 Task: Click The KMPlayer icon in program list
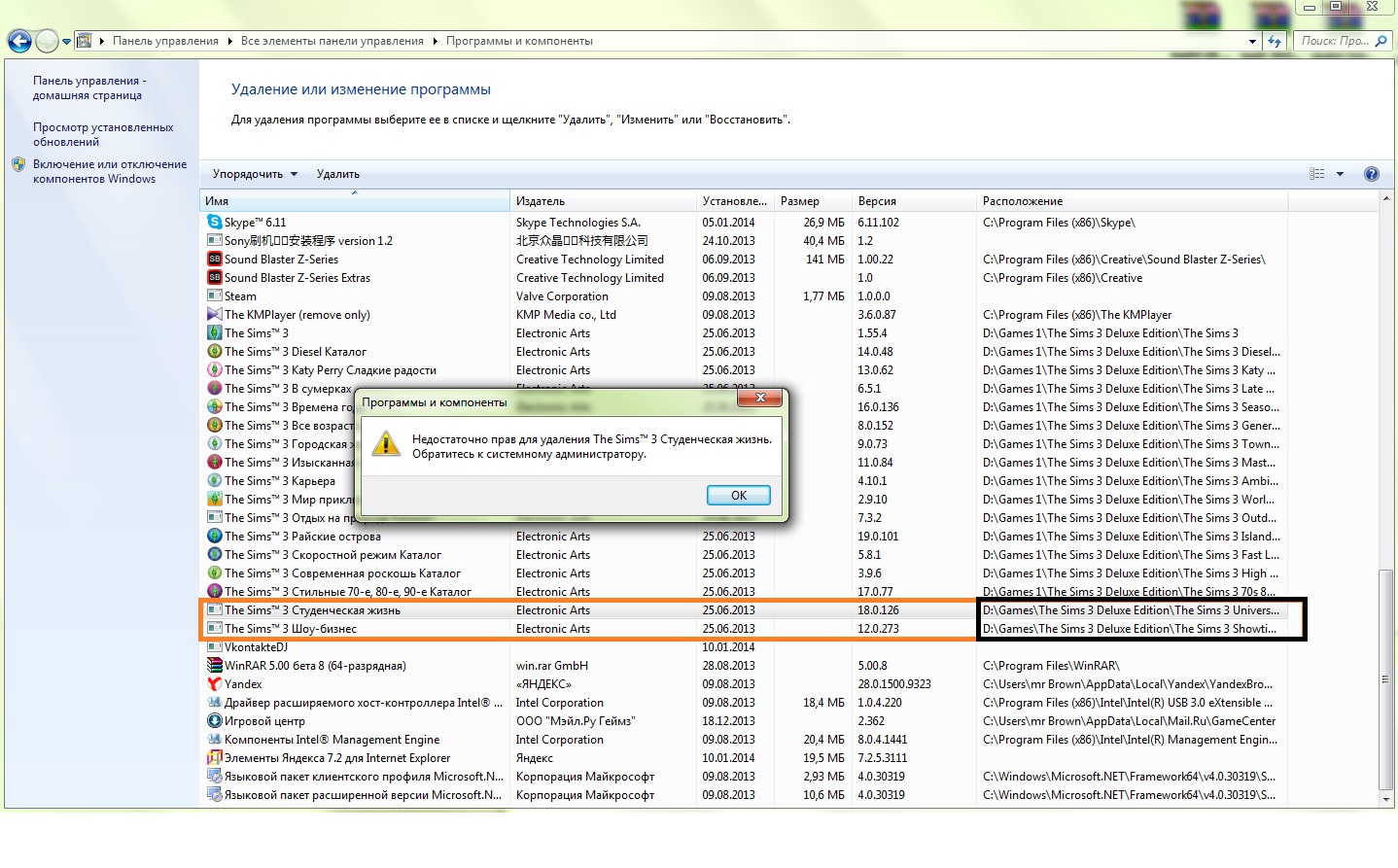pos(214,315)
